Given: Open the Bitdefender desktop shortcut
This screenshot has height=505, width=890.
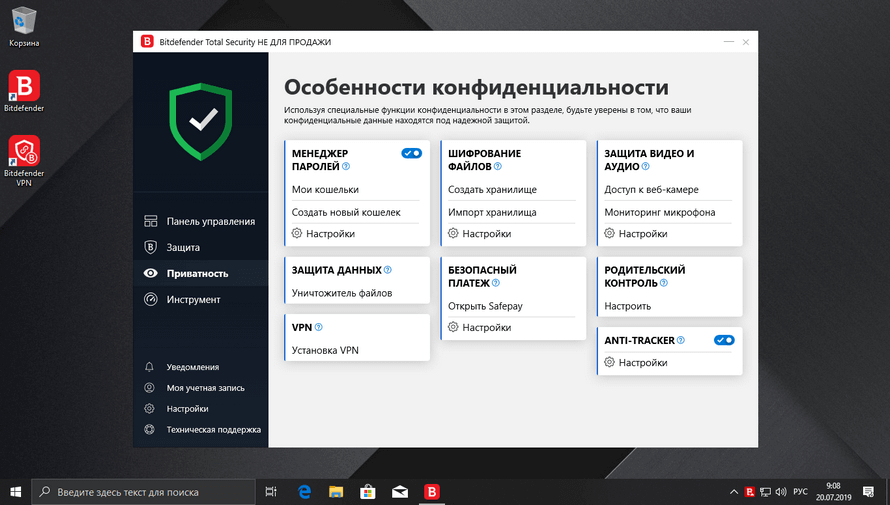Looking at the screenshot, I should 24,91.
